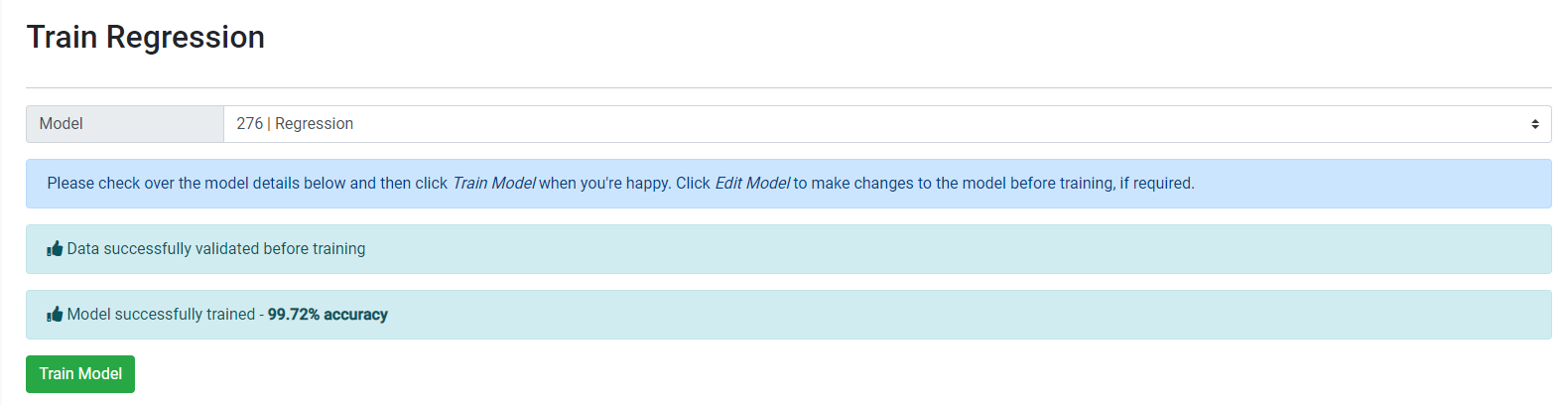The width and height of the screenshot is (1568, 405).
Task: Click "if required" at end of info banner
Action: pyautogui.click(x=1156, y=184)
